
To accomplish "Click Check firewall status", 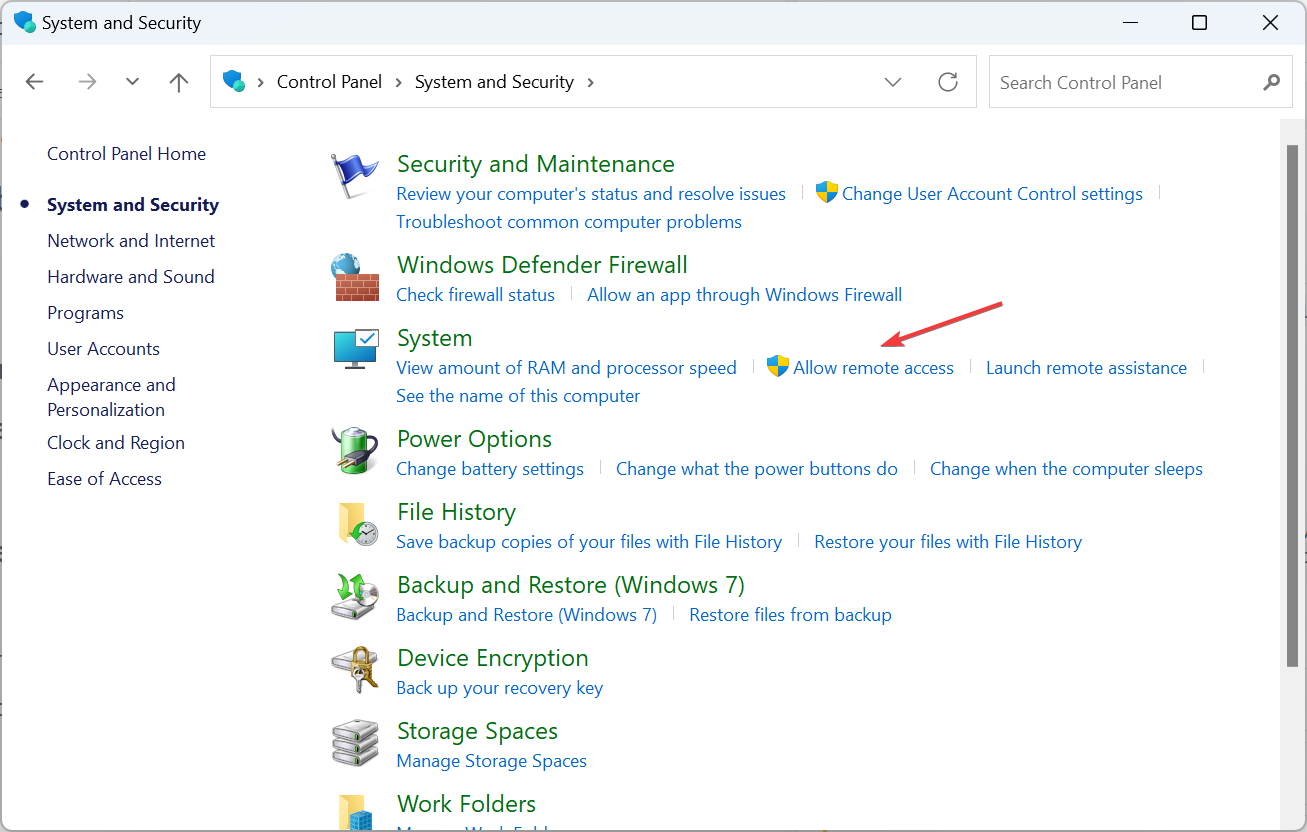I will tap(475, 295).
